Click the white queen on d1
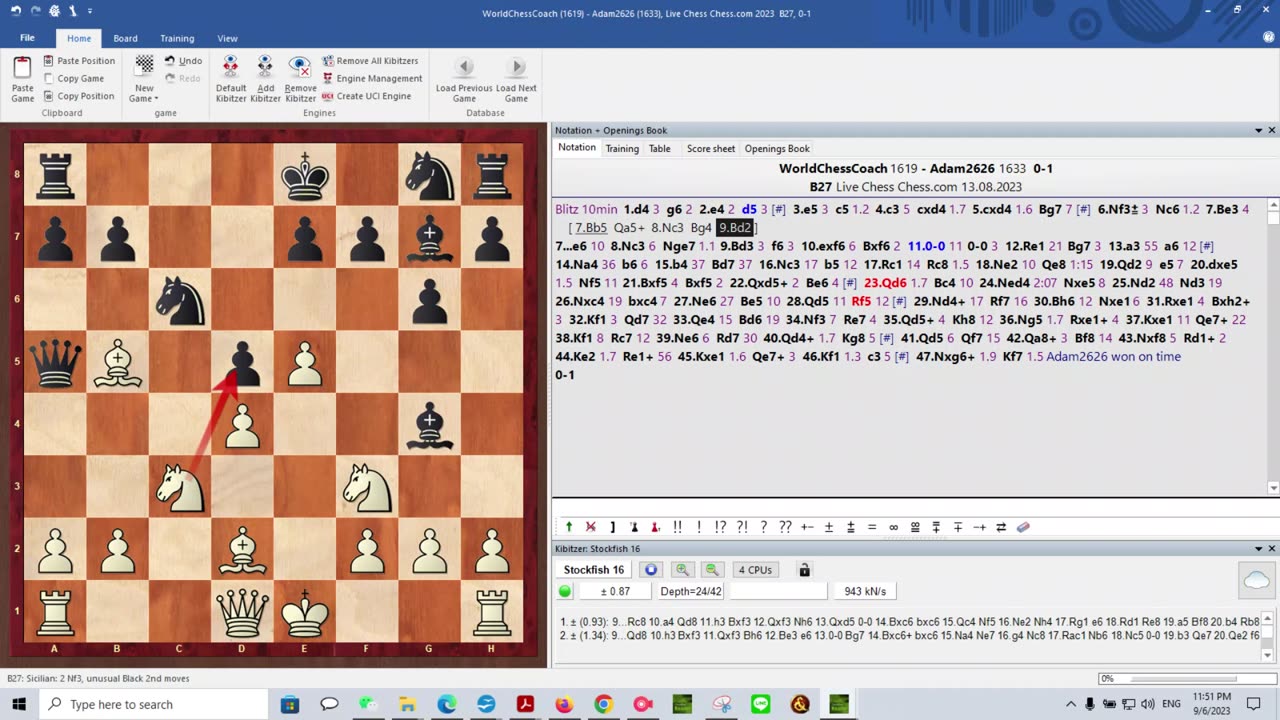This screenshot has width=1280, height=720. point(243,611)
